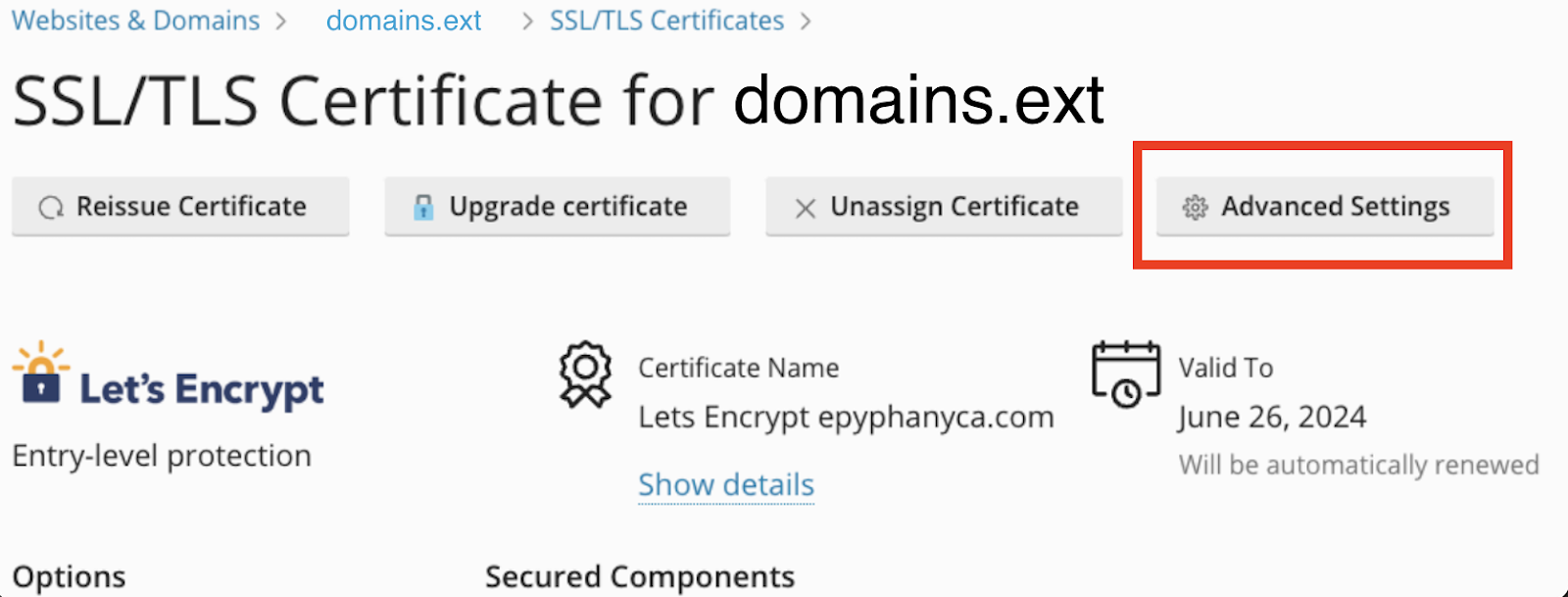The width and height of the screenshot is (1568, 597).
Task: Click the X icon on Unassign Certificate
Action: tap(806, 208)
